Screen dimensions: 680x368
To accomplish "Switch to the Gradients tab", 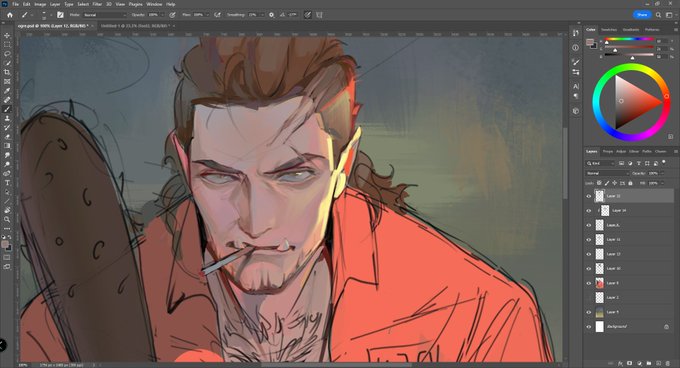I will click(x=631, y=29).
